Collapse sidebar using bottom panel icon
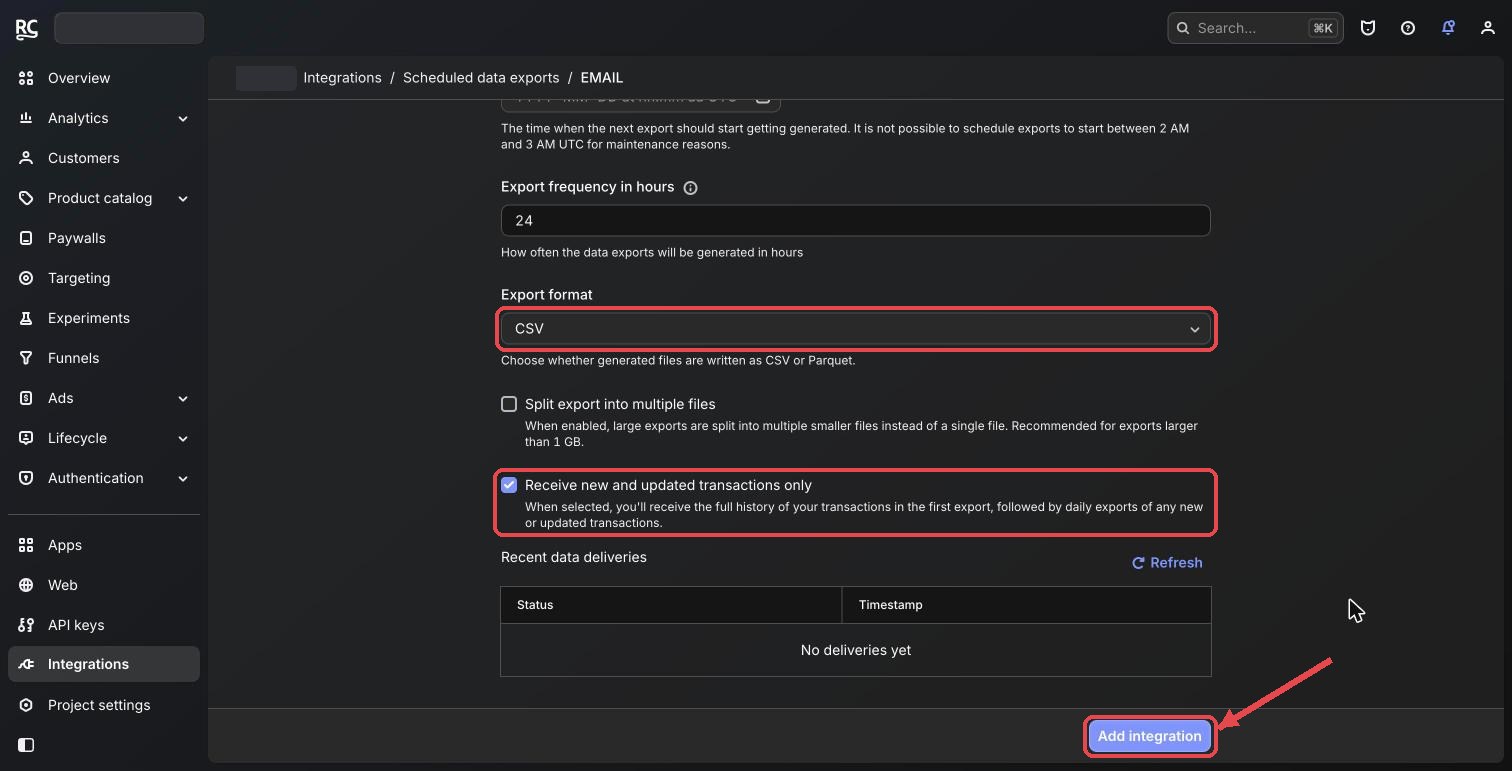Image resolution: width=1512 pixels, height=771 pixels. 26,745
